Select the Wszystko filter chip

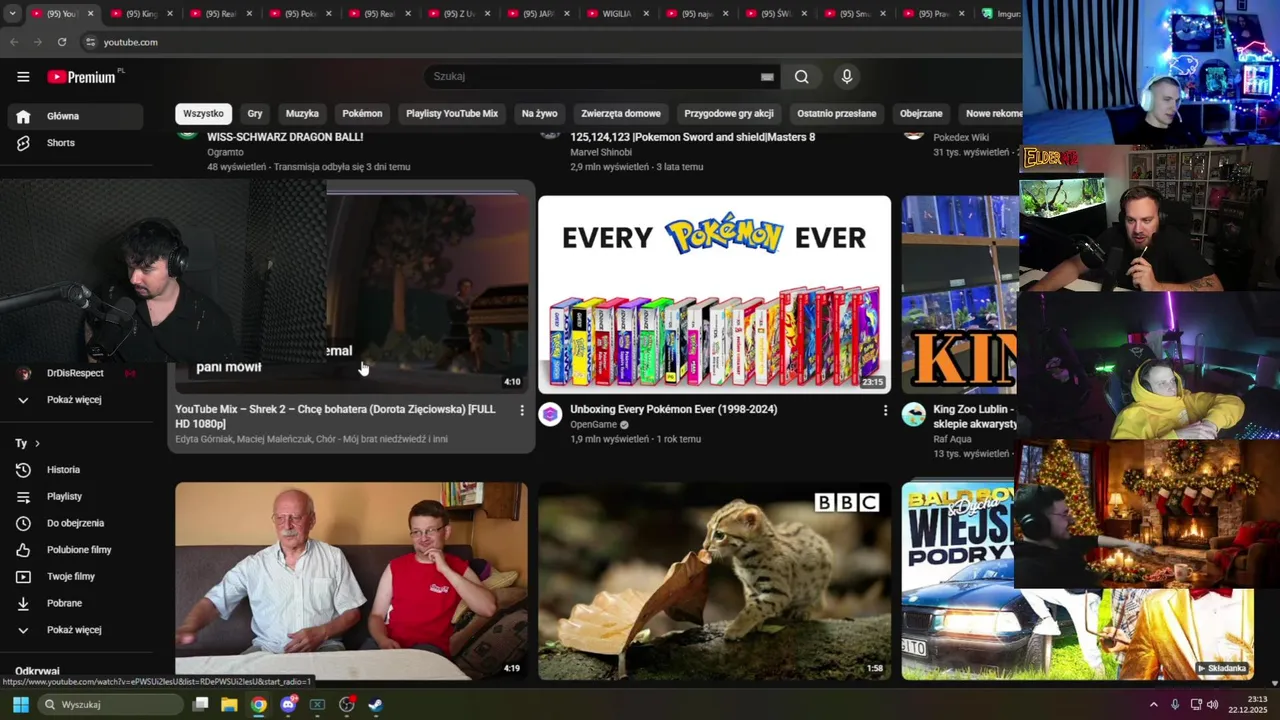[203, 114]
